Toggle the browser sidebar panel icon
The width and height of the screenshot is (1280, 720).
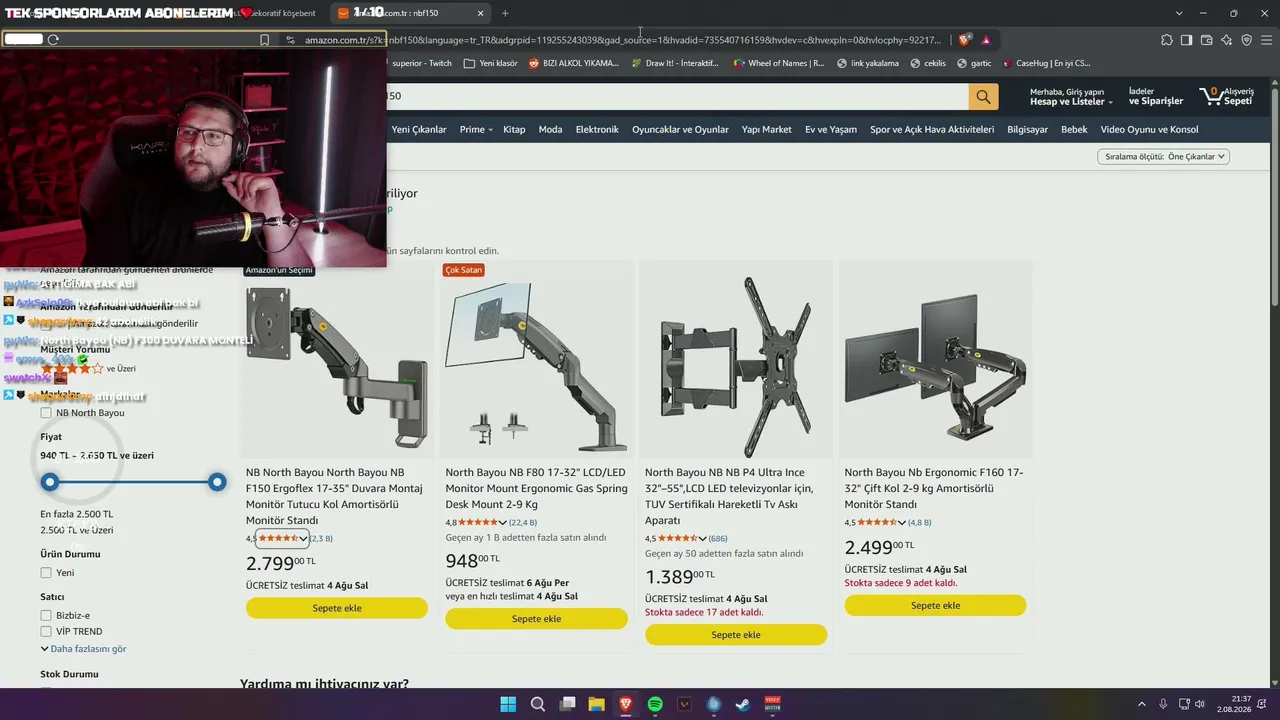(1186, 40)
